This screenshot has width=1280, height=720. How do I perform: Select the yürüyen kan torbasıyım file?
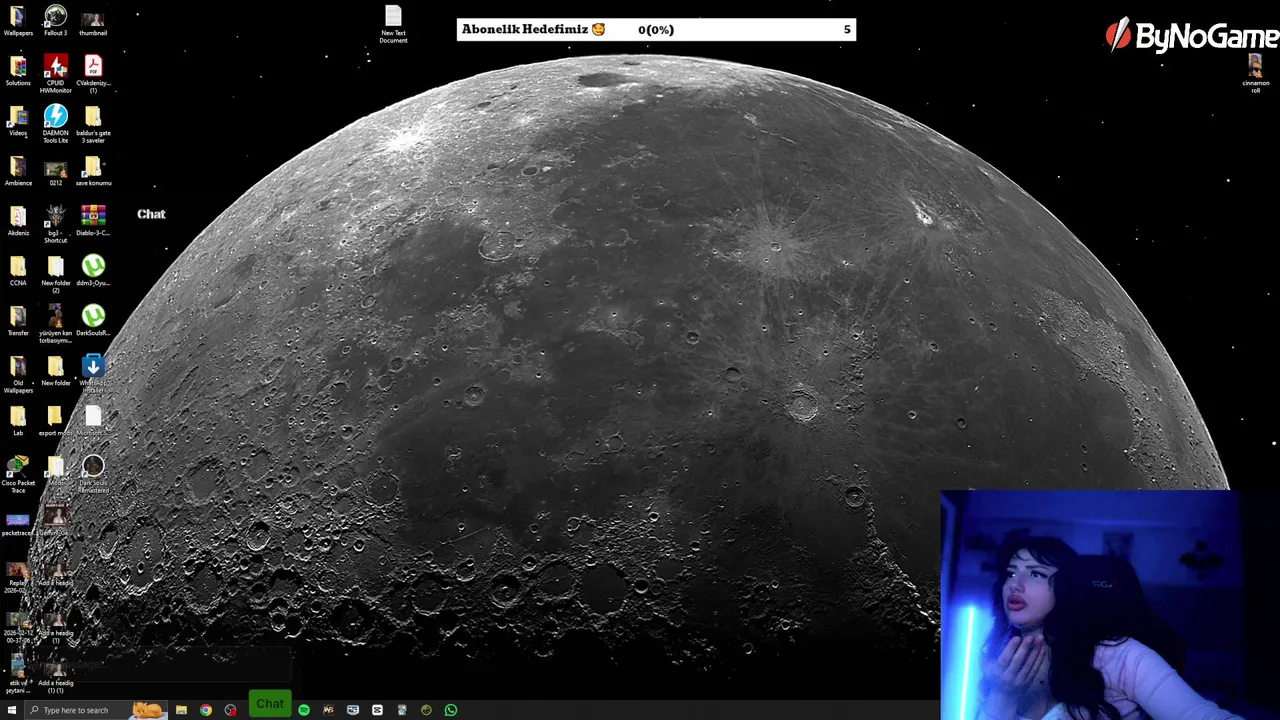click(x=56, y=324)
